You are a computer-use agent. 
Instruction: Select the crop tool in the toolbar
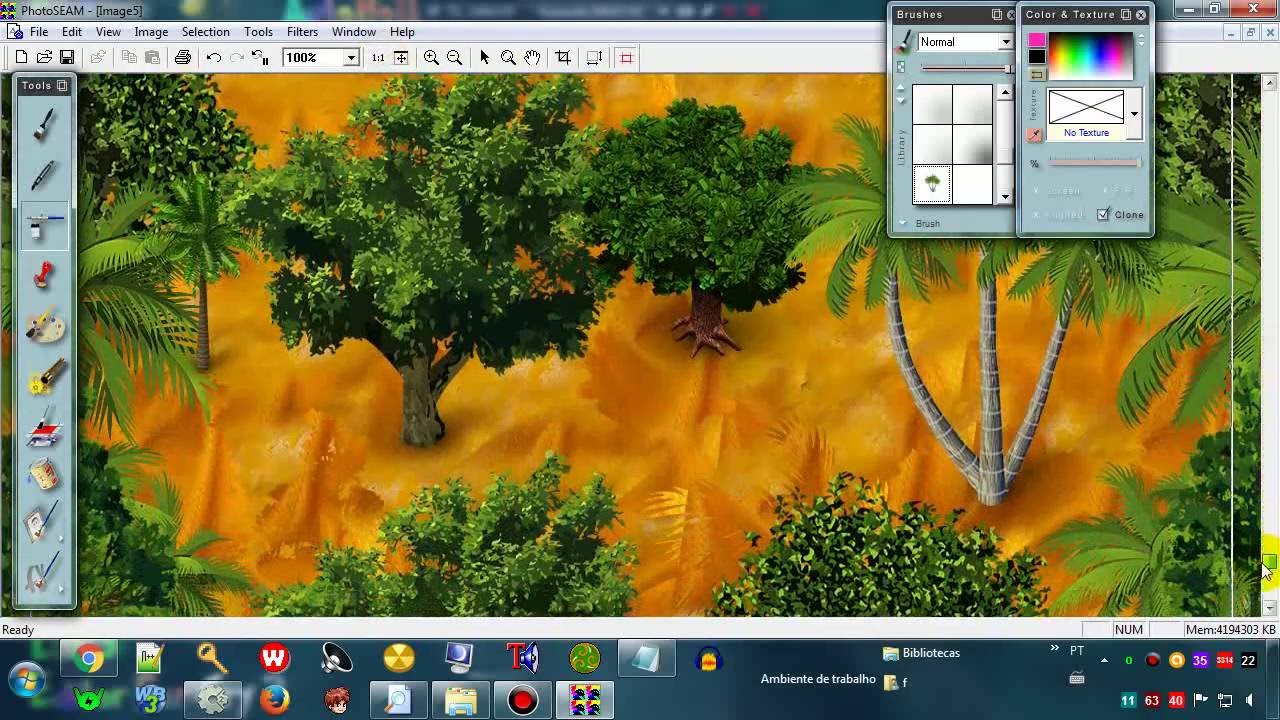(563, 58)
